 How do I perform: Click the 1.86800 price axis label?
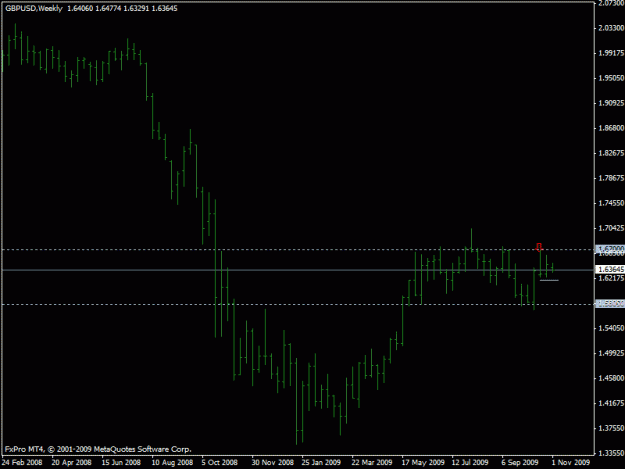click(x=611, y=128)
